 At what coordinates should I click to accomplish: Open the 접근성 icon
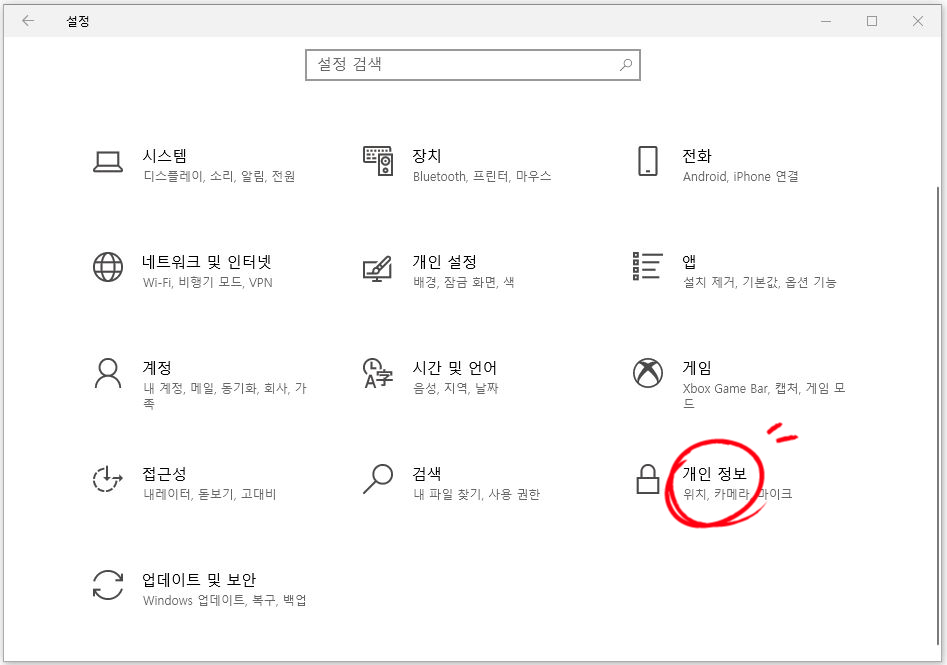pos(108,479)
